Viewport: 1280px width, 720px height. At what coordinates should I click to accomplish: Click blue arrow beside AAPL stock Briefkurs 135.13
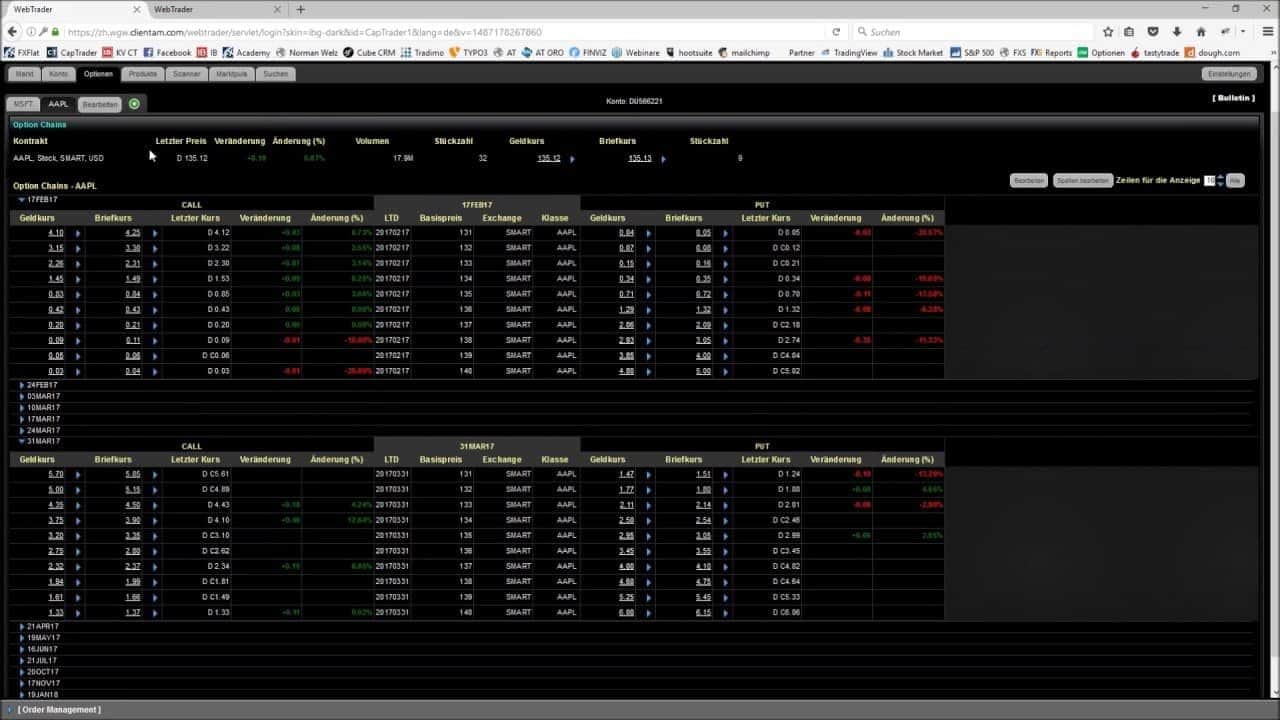tap(663, 159)
